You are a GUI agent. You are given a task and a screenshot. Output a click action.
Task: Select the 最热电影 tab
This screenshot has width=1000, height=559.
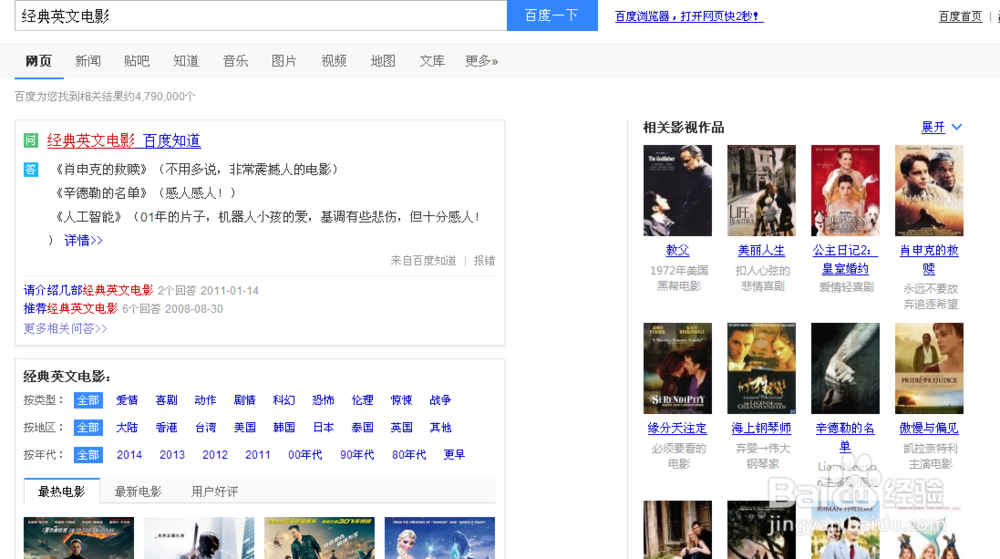[61, 491]
